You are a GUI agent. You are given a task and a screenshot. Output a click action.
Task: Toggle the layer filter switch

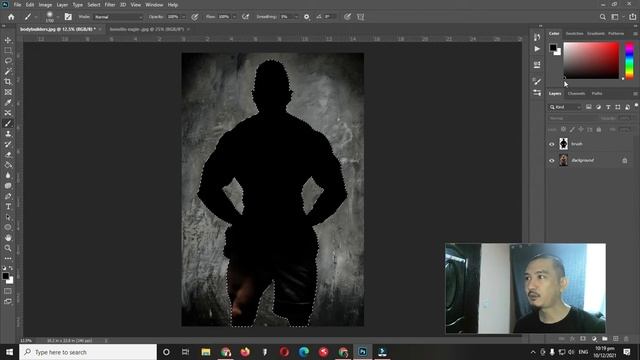point(636,106)
